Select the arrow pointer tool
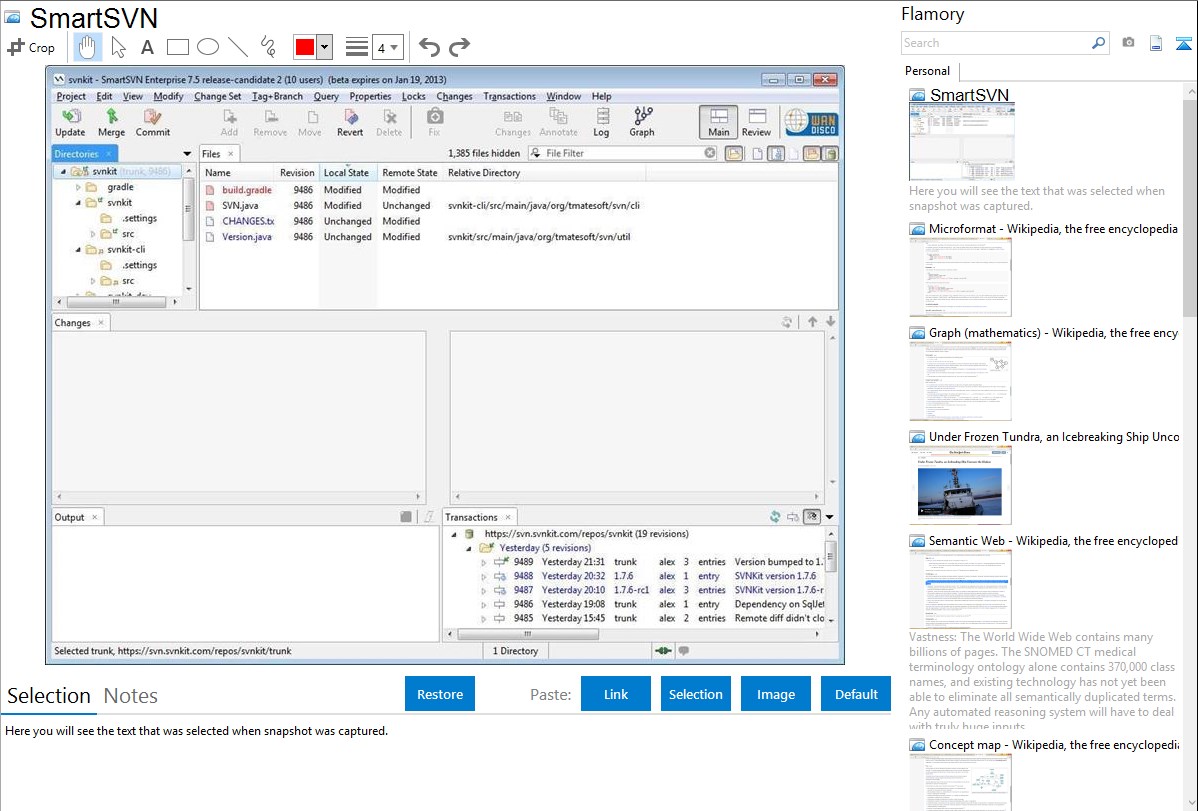The image size is (1198, 811). point(118,47)
